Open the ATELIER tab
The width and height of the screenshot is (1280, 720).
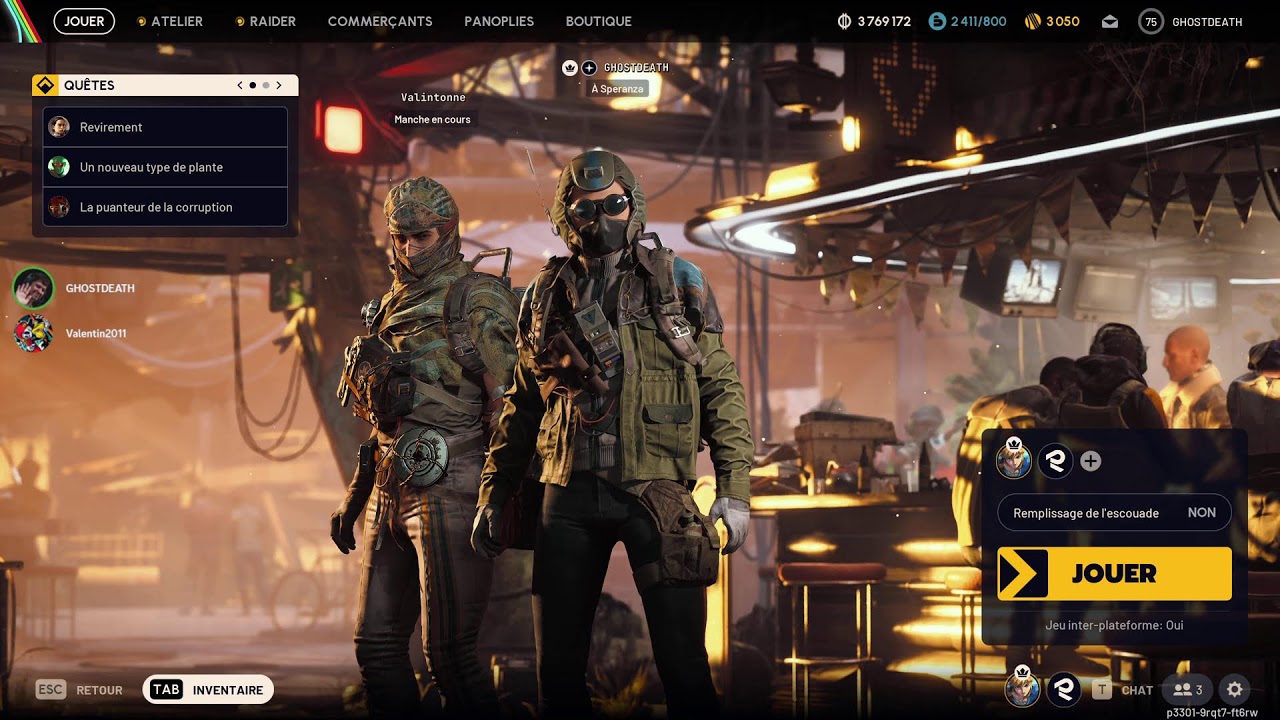point(170,21)
